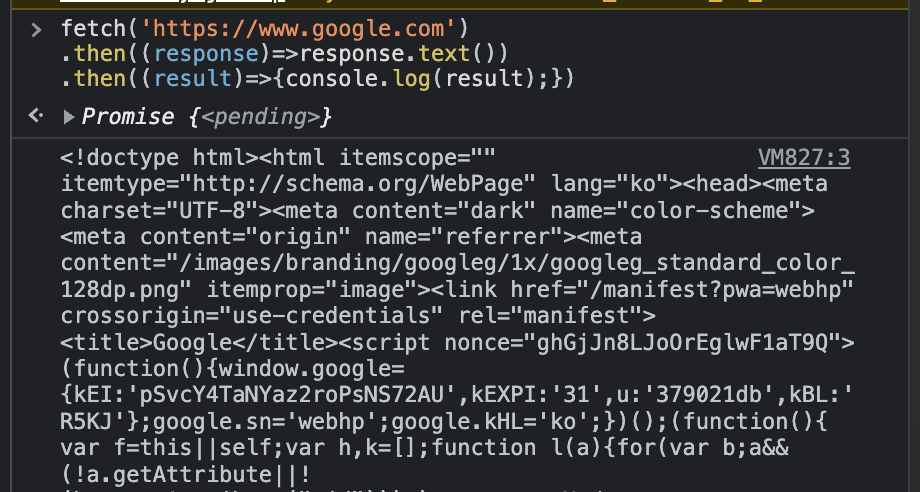Click the line starting "<title>Google</title><script nonce"
The height and width of the screenshot is (492, 920).
[x=458, y=342]
